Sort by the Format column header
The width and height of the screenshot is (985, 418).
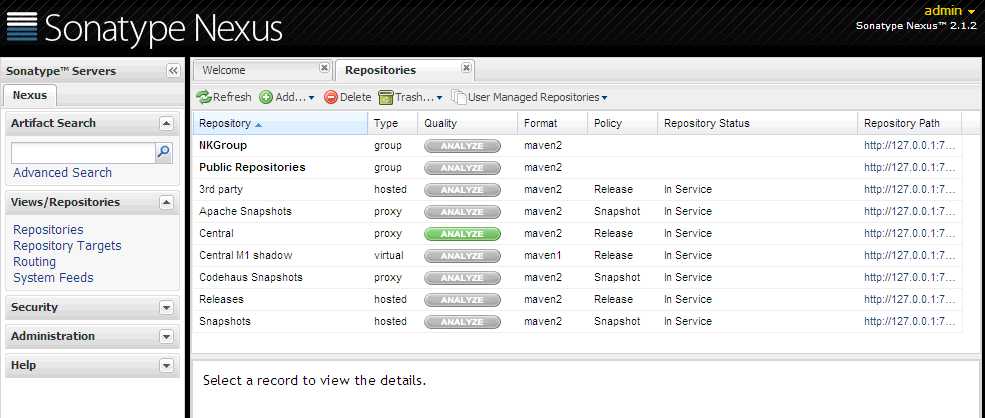click(x=552, y=123)
